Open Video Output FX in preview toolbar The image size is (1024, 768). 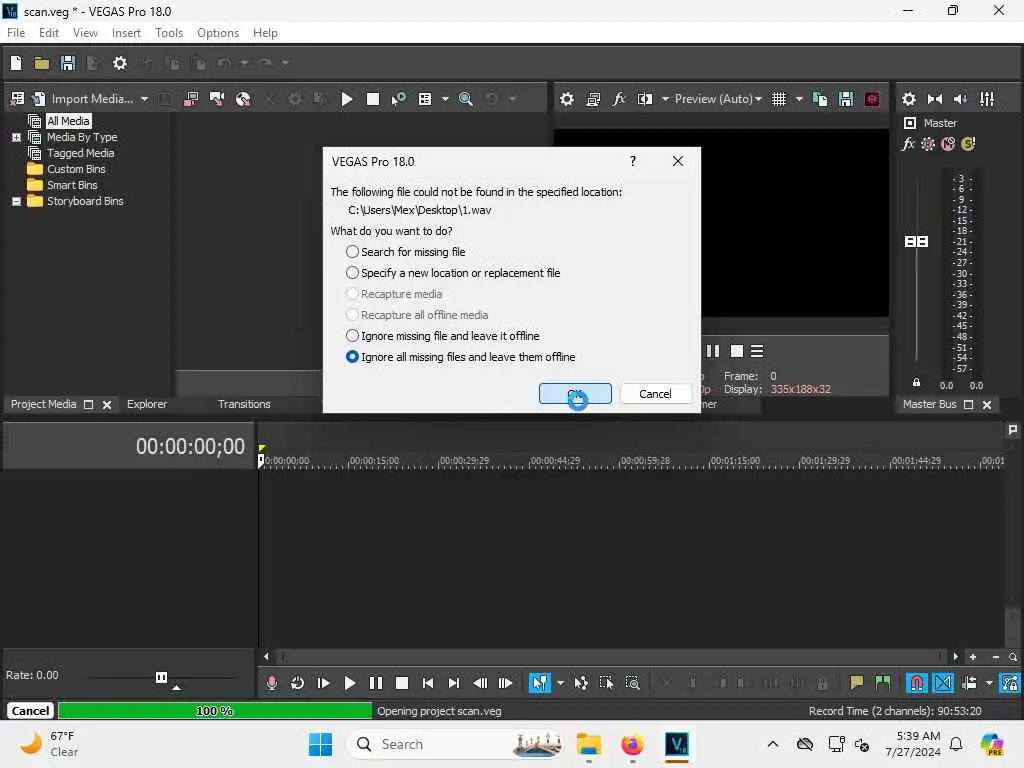619,99
